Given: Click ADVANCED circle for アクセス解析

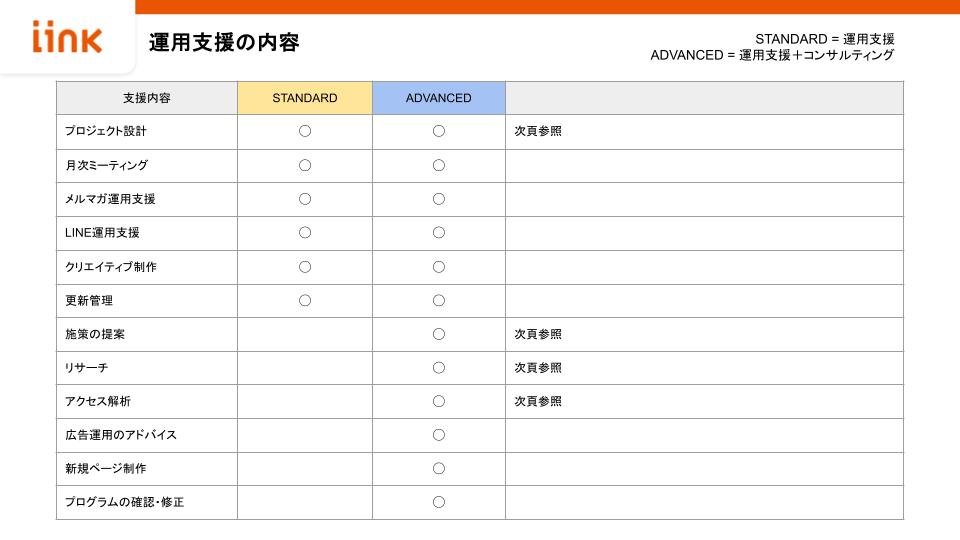Looking at the screenshot, I should coord(439,402).
